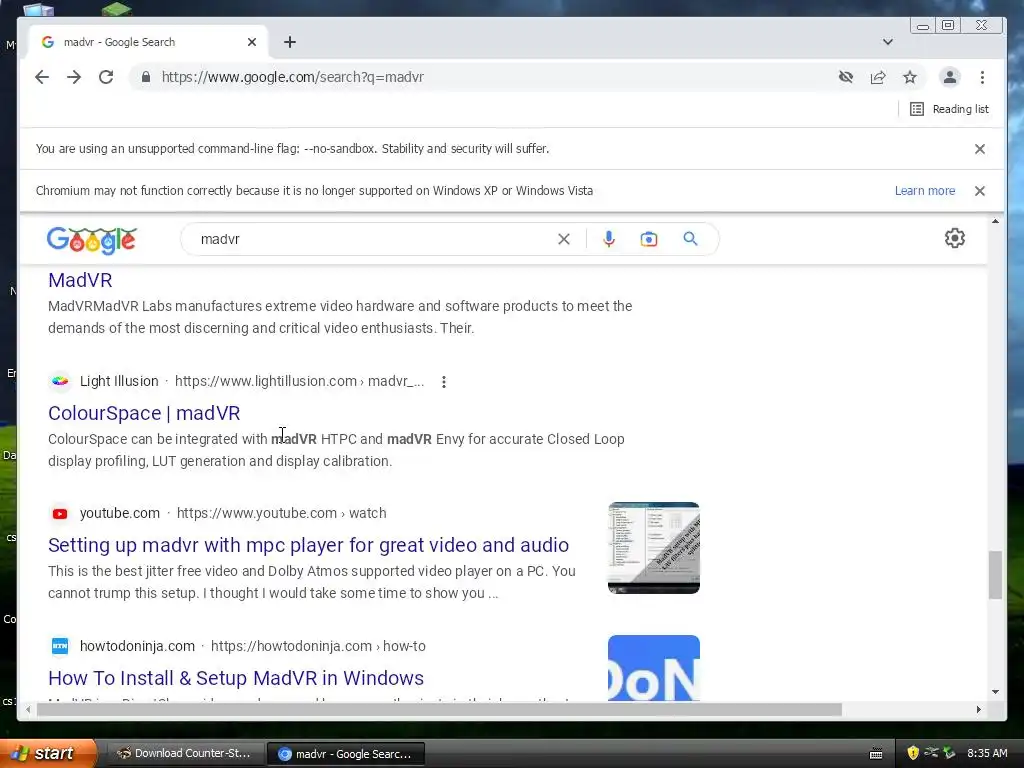Go back to the previous page
This screenshot has height=768, width=1024.
[42, 77]
